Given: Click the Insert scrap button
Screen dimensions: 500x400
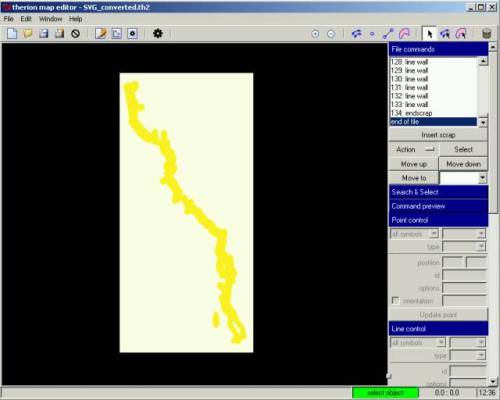Looking at the screenshot, I should point(438,135).
